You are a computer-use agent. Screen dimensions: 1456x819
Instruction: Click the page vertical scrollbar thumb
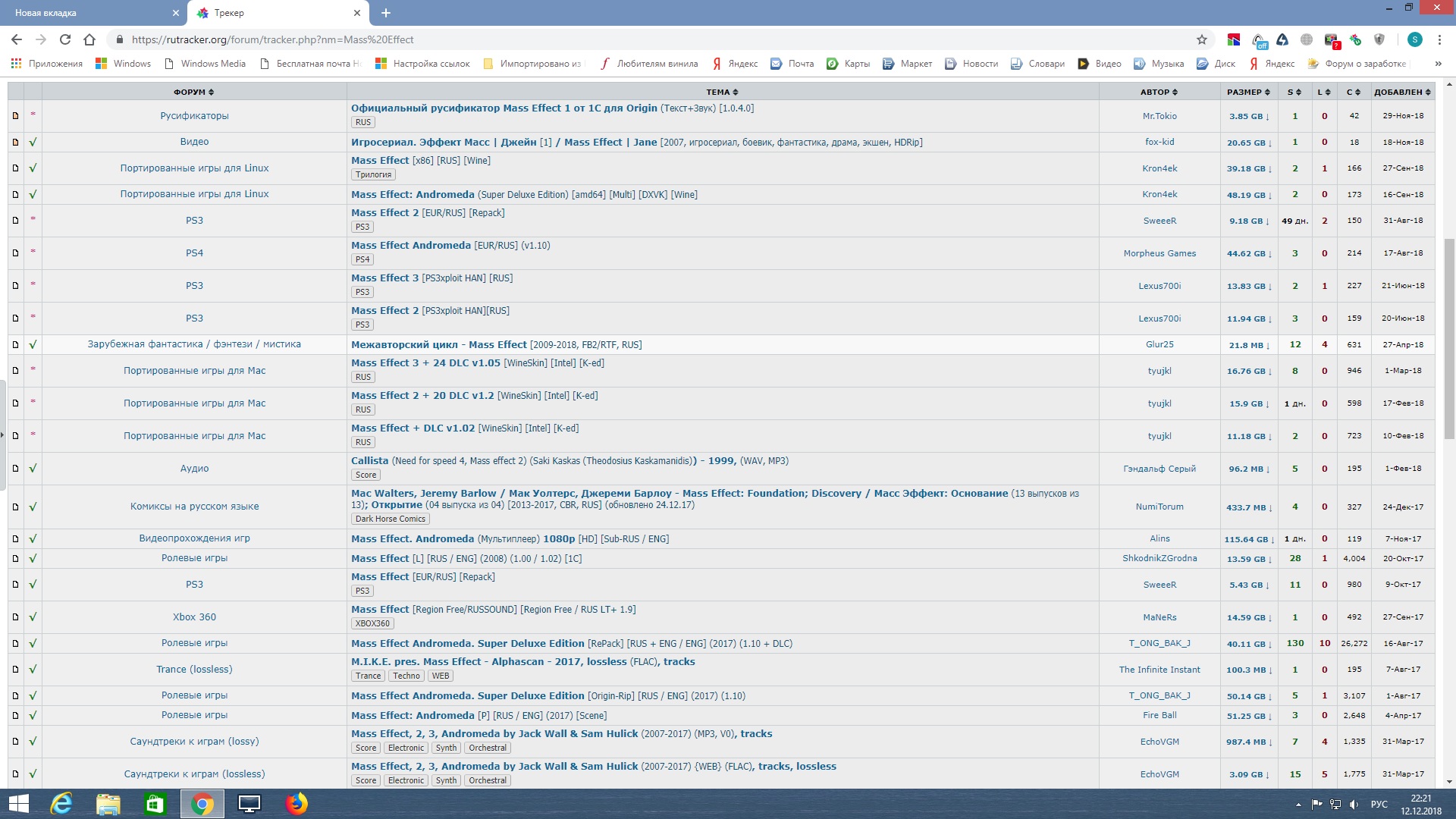(x=1449, y=337)
